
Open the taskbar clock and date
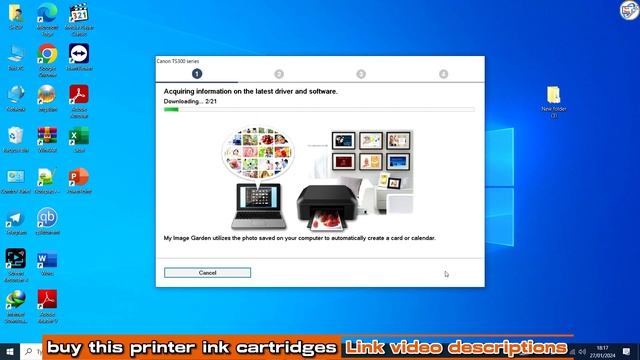602,351
